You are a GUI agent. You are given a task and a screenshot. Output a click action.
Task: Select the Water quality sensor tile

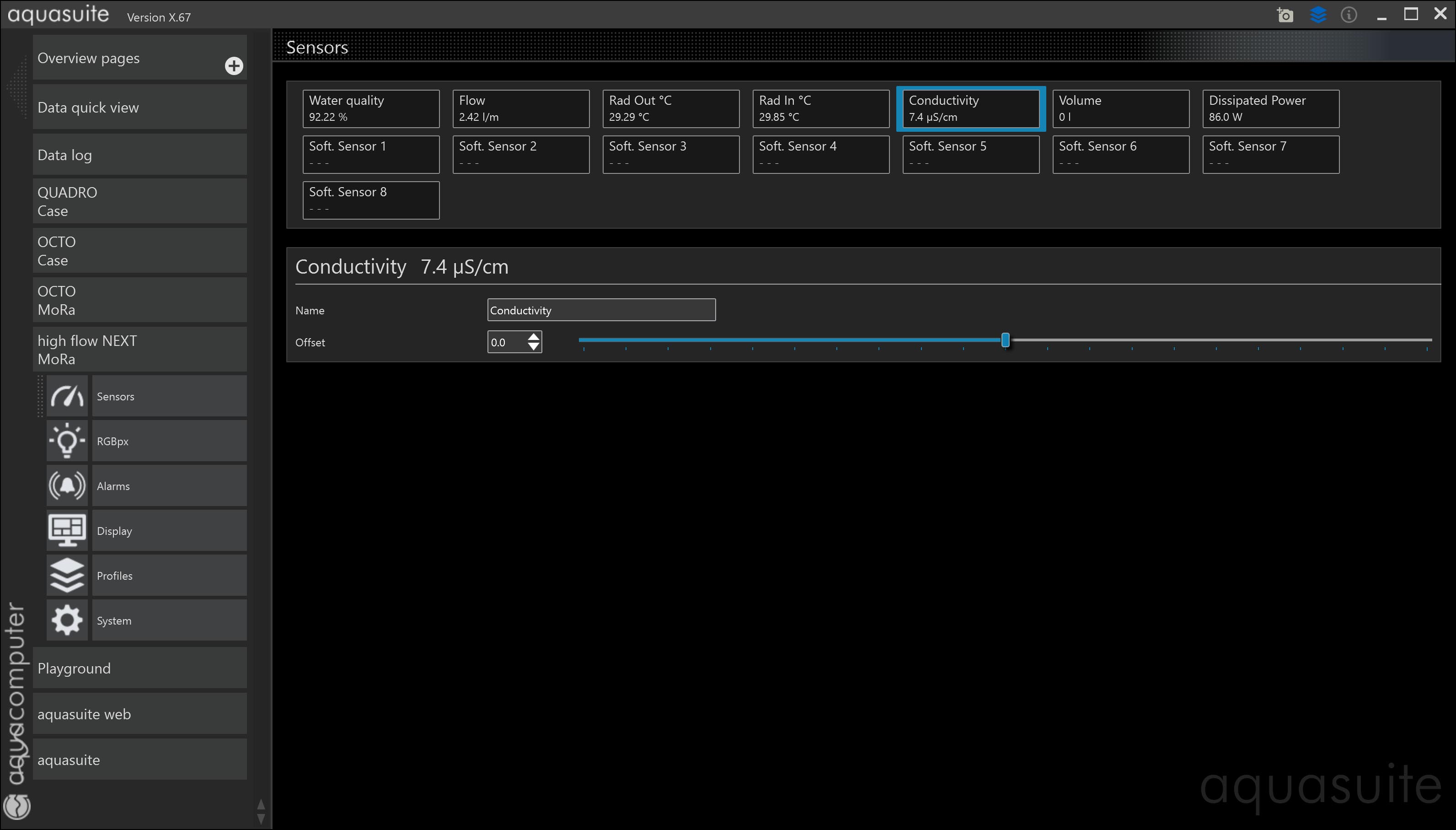pos(371,108)
